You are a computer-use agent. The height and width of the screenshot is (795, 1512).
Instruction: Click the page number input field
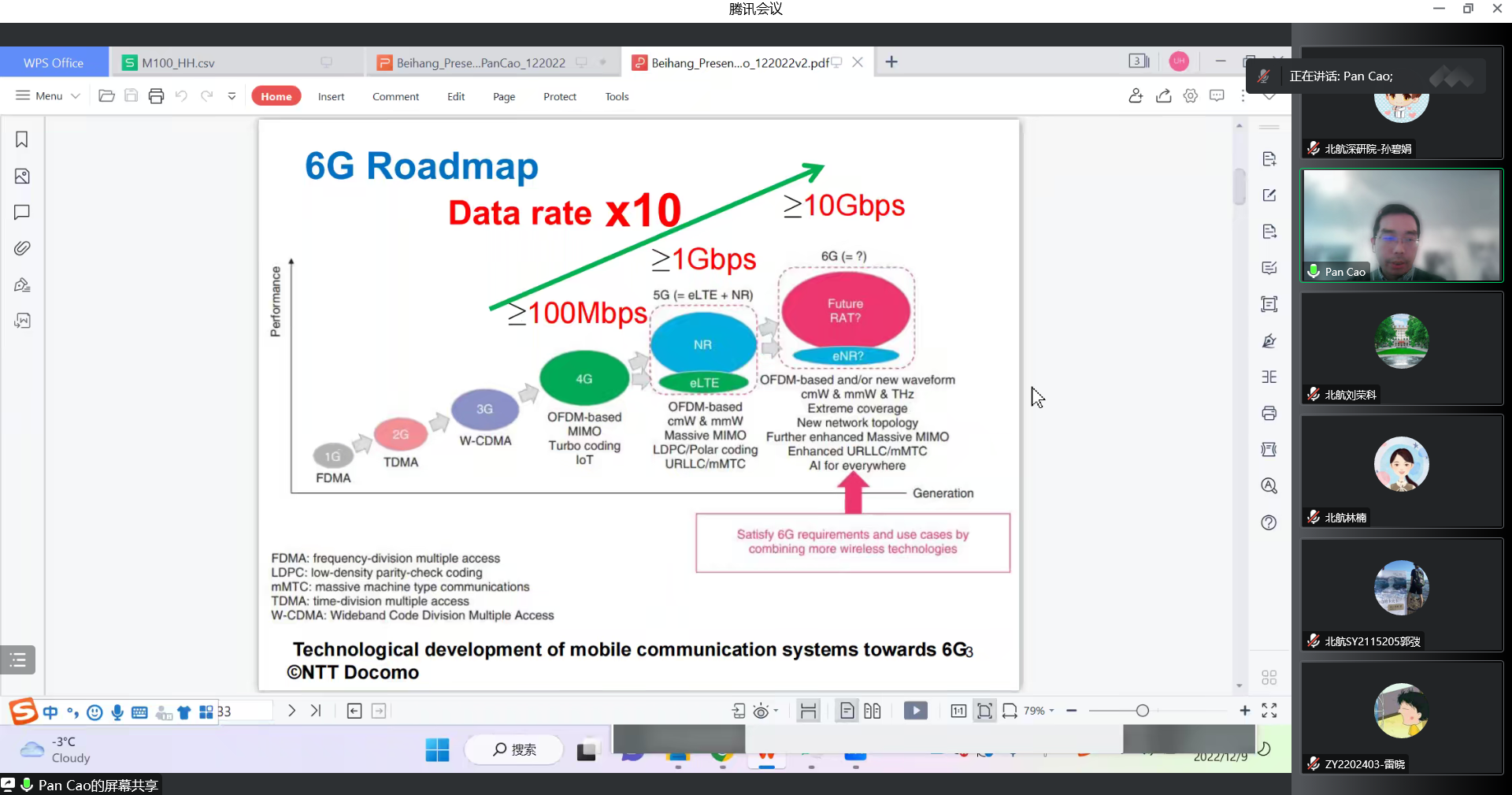pos(244,711)
